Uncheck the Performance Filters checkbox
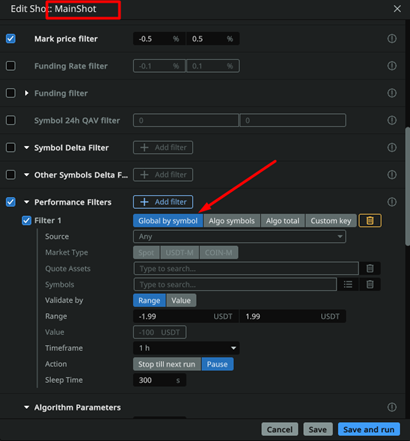Viewport: 410px width, 441px height. [x=11, y=202]
